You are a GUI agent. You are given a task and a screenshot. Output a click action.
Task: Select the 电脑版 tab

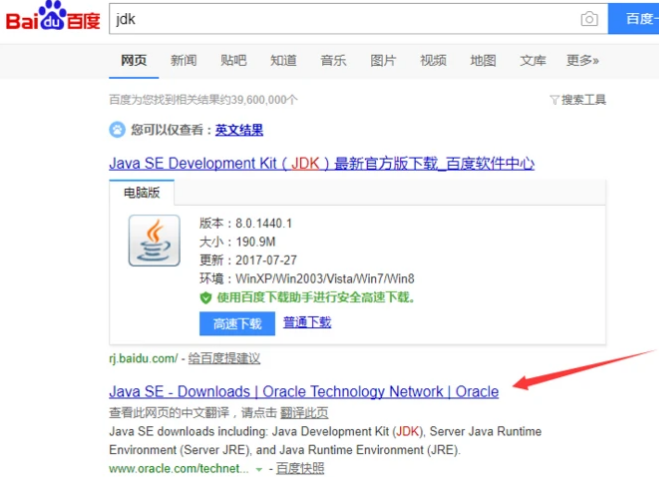pyautogui.click(x=142, y=192)
